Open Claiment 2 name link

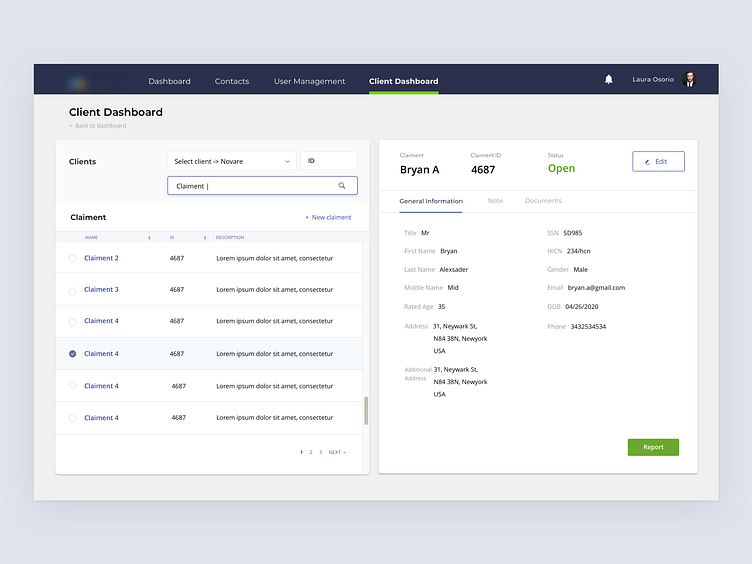click(101, 258)
